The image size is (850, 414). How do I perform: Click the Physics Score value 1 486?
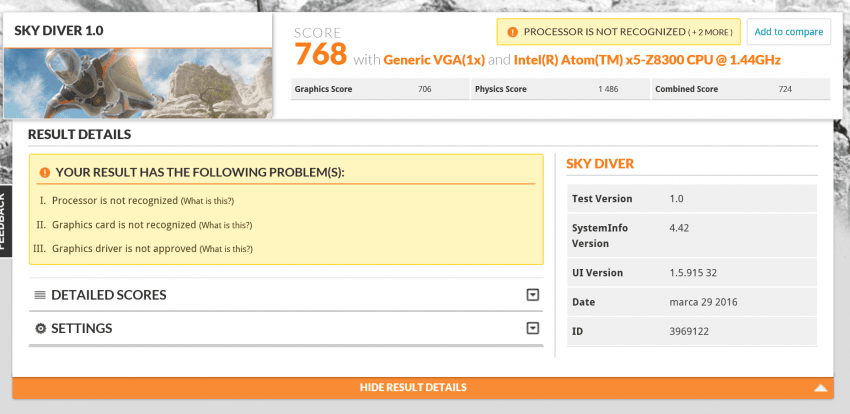[x=608, y=89]
